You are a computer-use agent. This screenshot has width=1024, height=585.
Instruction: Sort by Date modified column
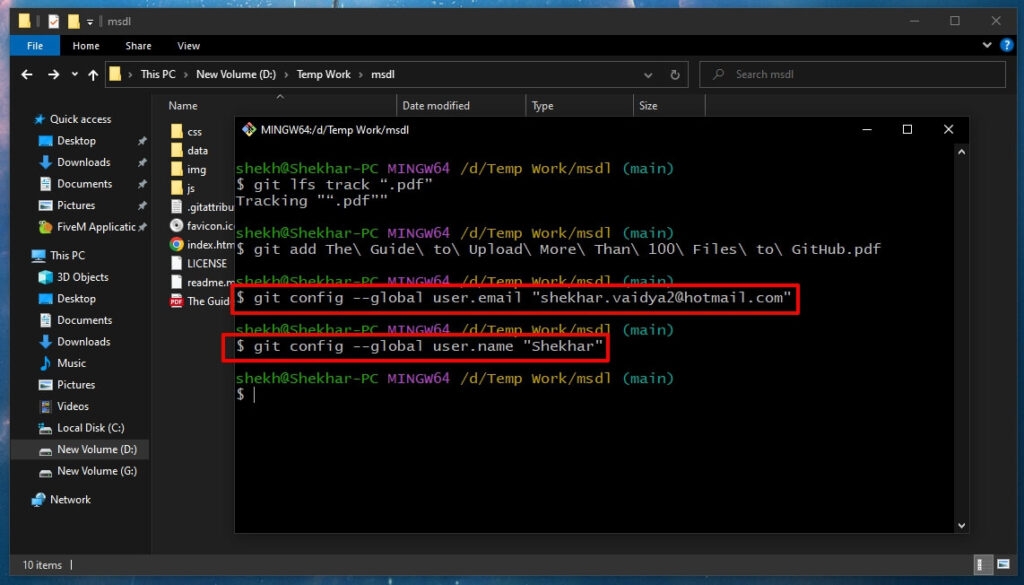tap(436, 105)
